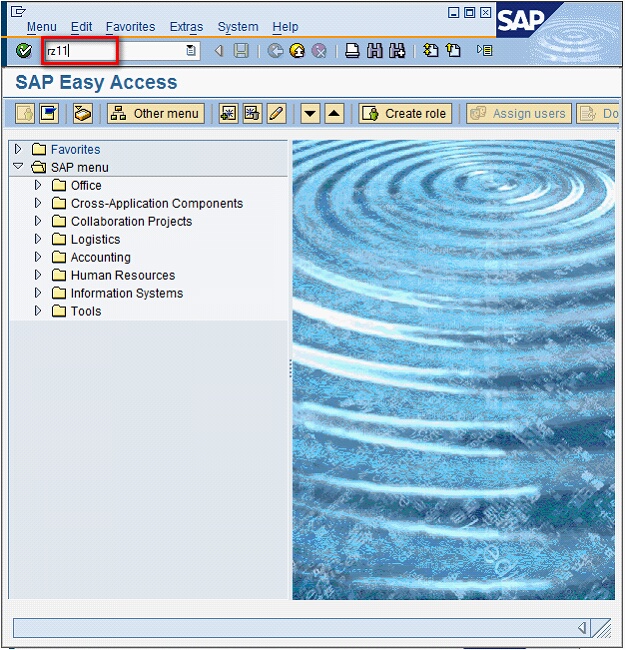
Task: Click the pencil Change favorites icon
Action: 277,114
